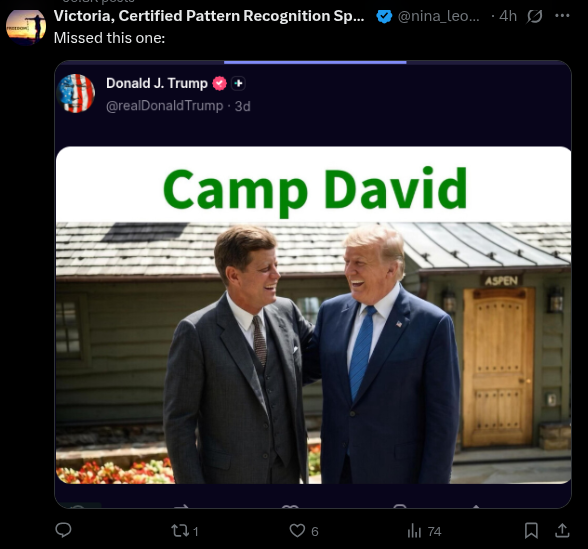Click the flag-face avatar in embedded post
The image size is (588, 549).
tap(76, 93)
